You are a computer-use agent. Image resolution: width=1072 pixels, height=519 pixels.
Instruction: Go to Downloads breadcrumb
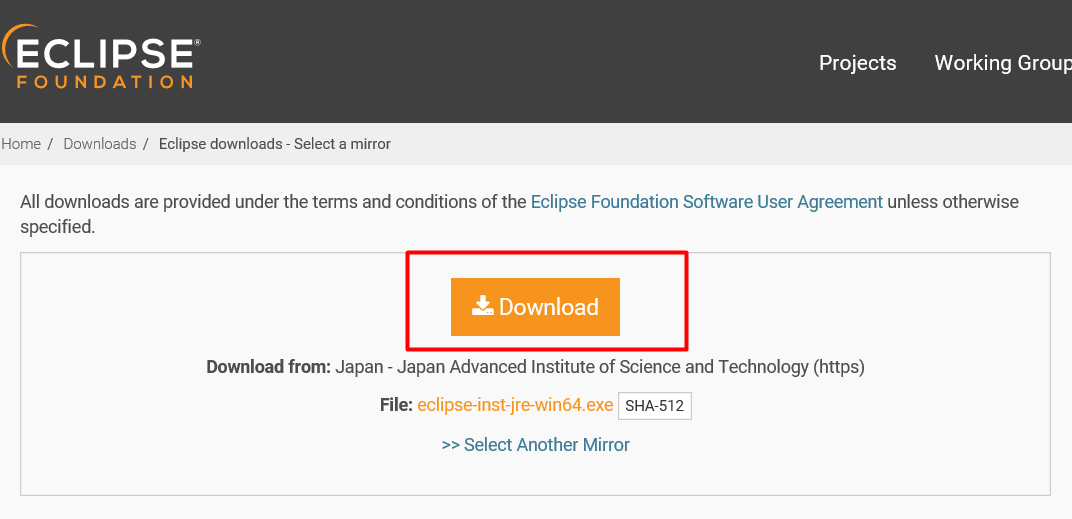pos(100,144)
